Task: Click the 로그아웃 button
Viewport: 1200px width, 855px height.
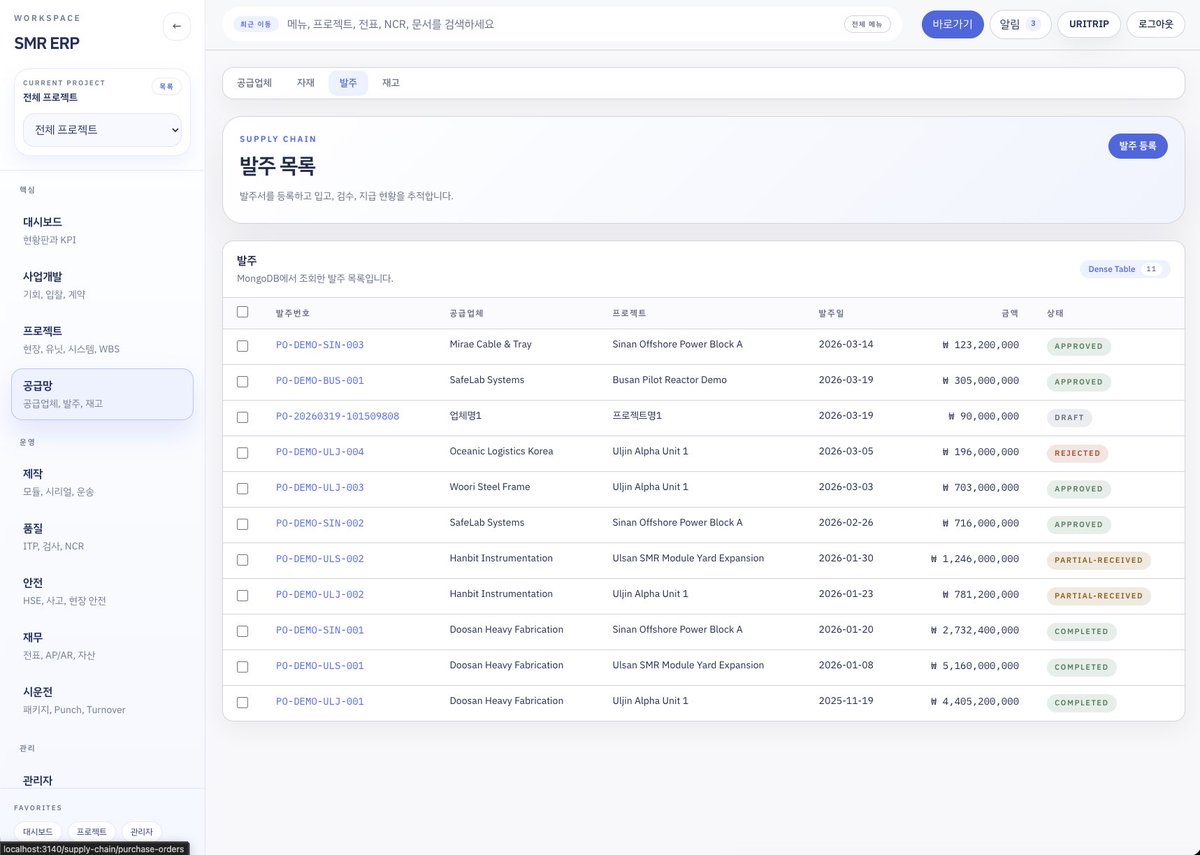Action: [x=1156, y=24]
